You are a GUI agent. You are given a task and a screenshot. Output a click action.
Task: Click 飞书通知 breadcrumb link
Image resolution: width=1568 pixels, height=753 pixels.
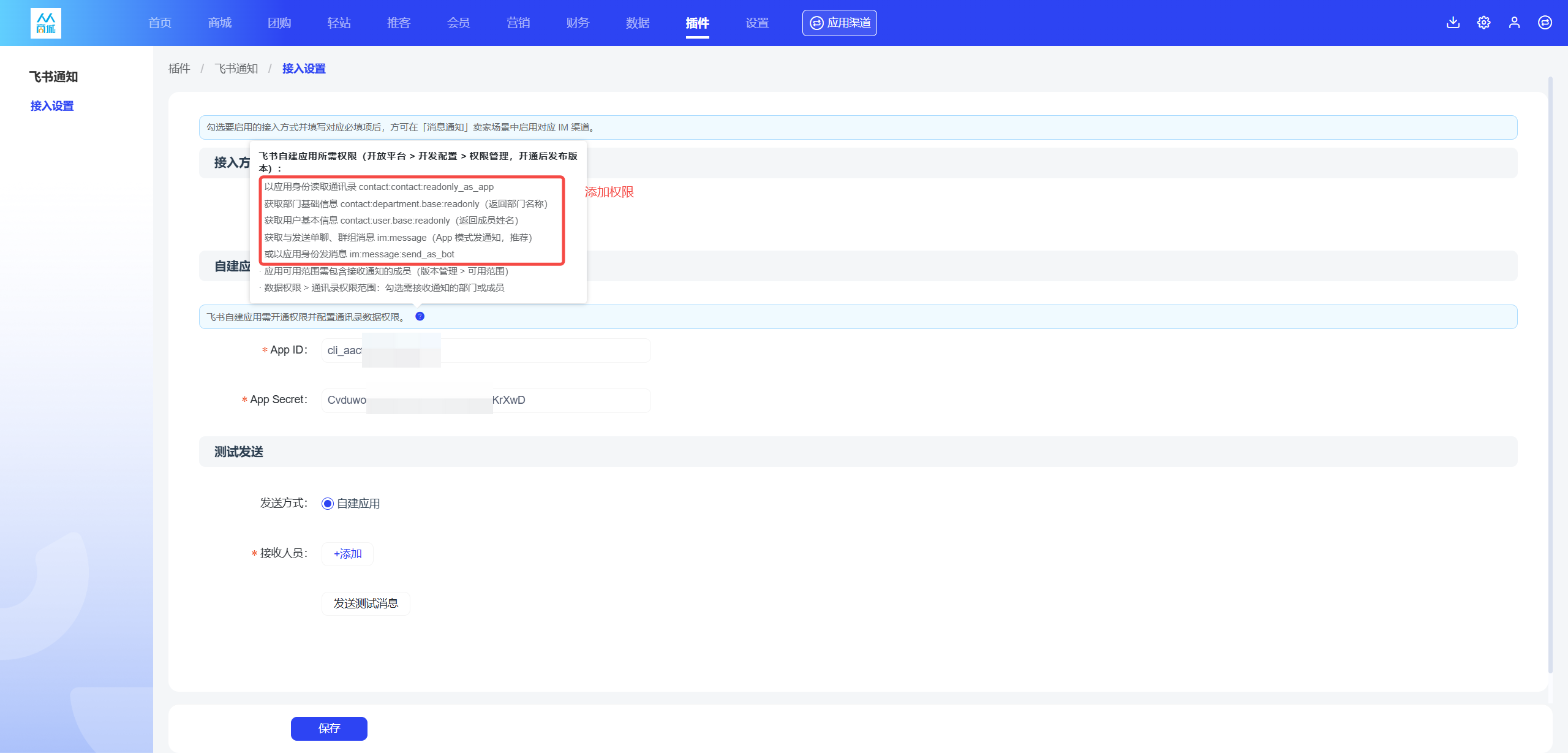236,69
